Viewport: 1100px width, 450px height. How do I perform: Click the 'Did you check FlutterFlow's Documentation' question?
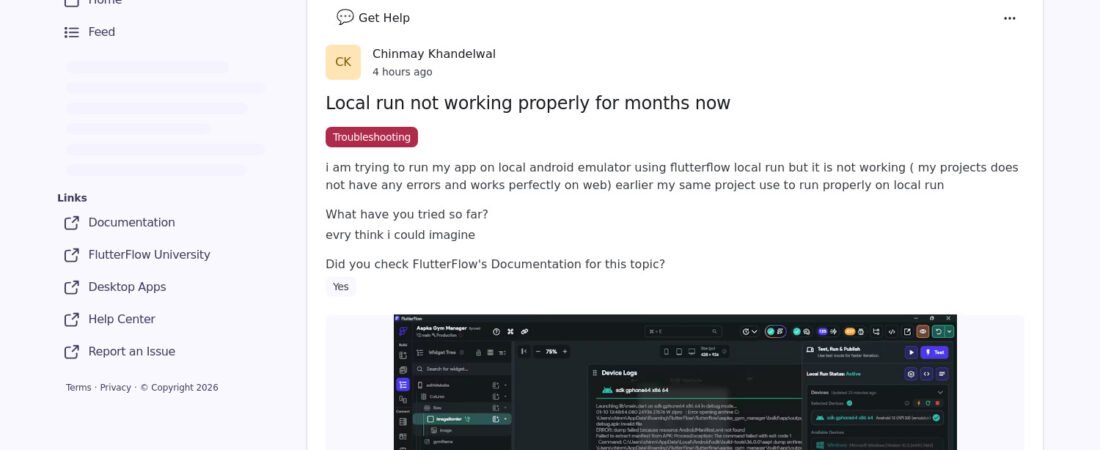click(495, 265)
